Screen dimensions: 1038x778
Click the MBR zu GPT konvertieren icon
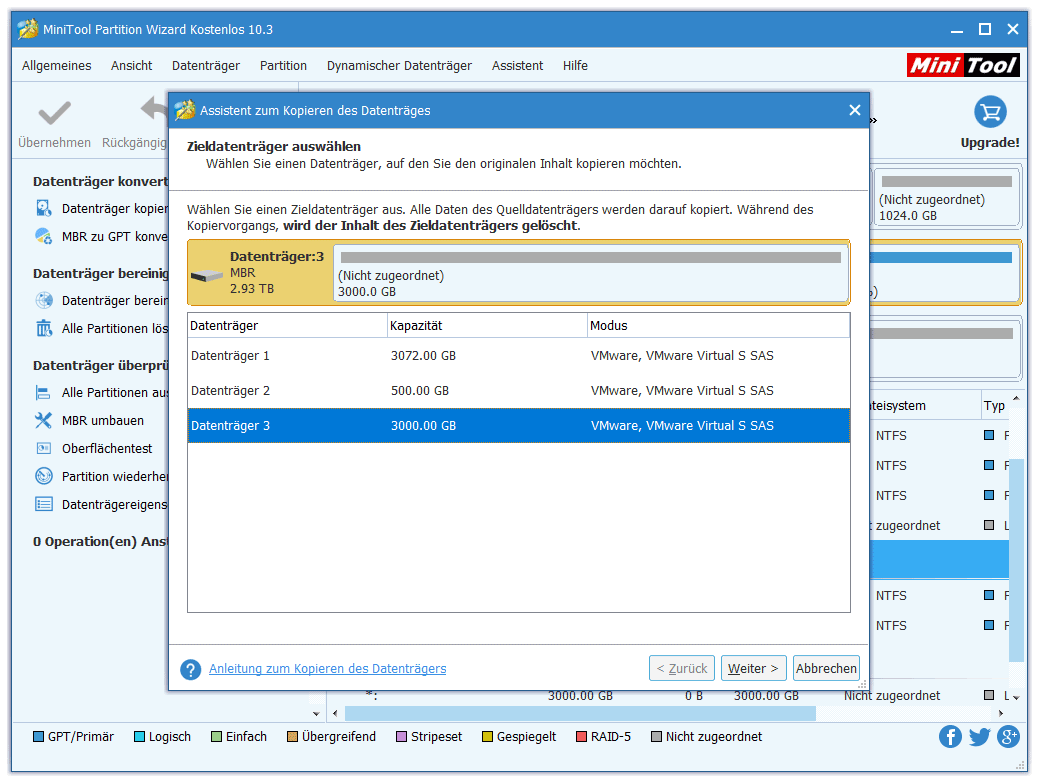pyautogui.click(x=44, y=236)
